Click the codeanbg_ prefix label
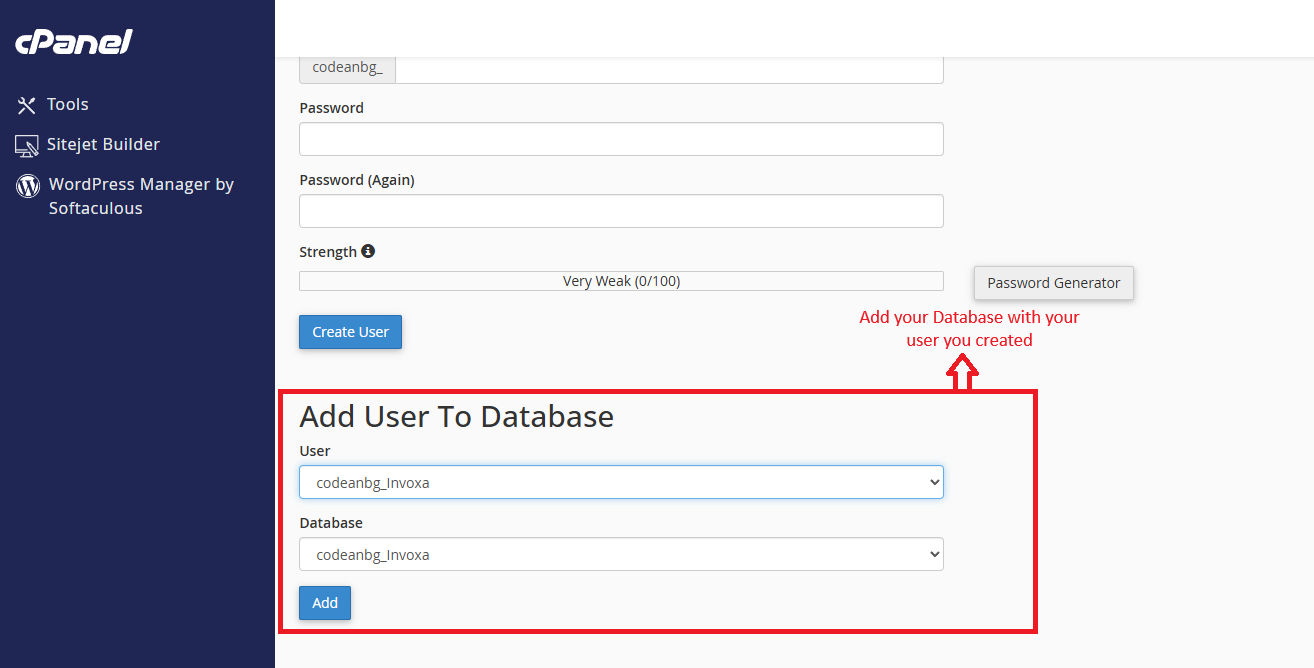Viewport: 1314px width, 668px height. (x=347, y=67)
